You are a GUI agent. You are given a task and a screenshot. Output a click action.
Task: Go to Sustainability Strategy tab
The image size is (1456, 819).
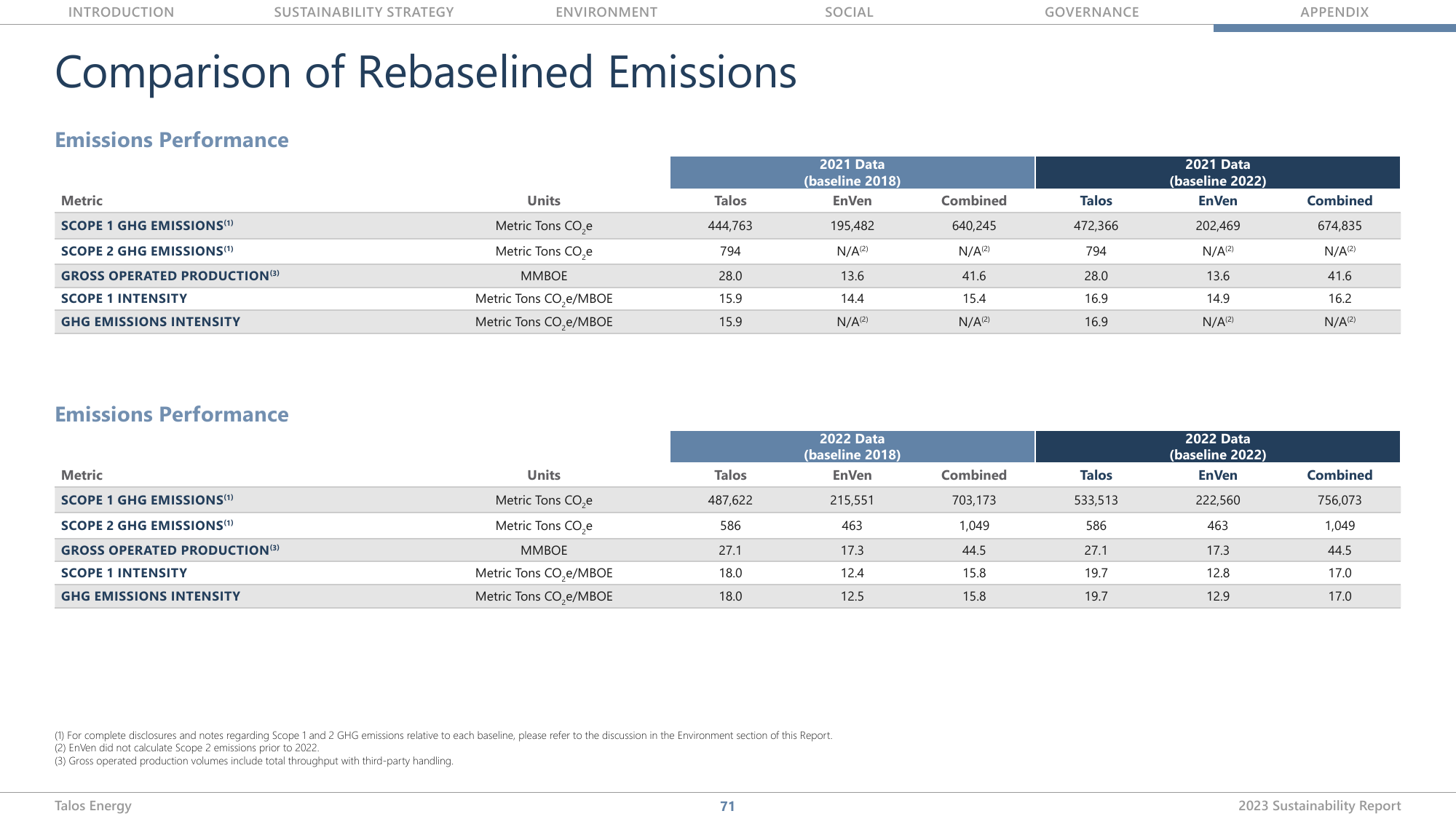(x=364, y=12)
